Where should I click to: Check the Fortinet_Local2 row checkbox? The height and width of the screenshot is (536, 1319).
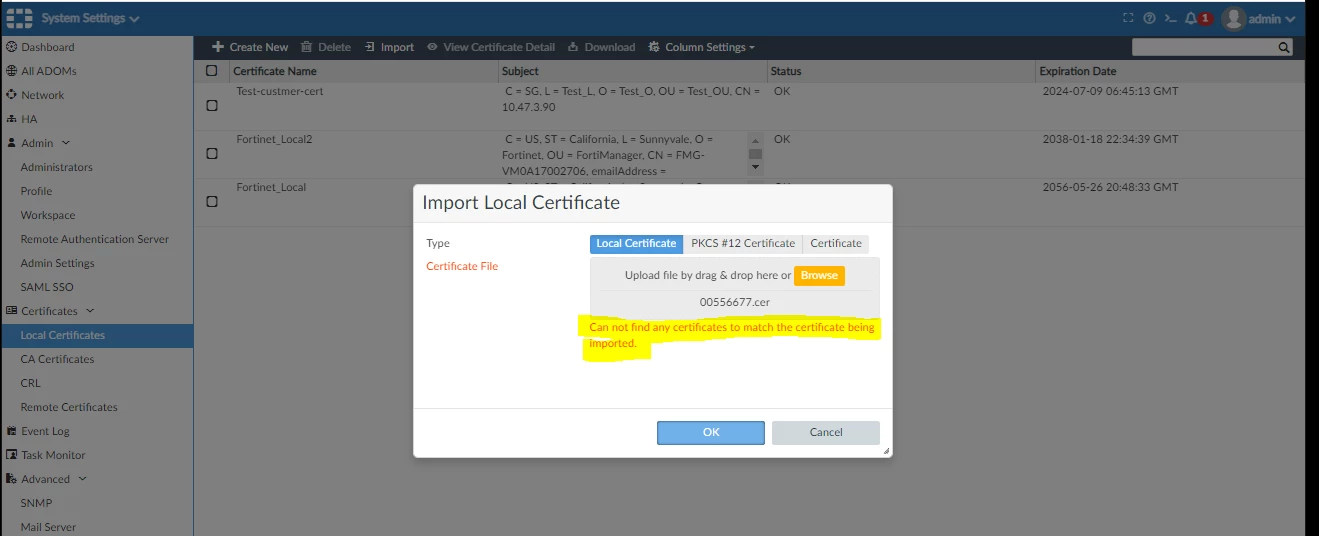click(x=211, y=154)
